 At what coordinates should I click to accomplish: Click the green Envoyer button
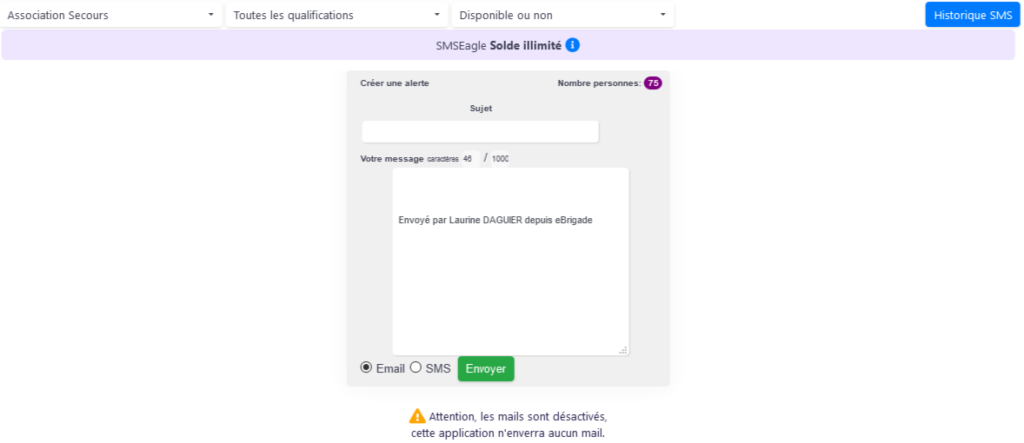486,369
